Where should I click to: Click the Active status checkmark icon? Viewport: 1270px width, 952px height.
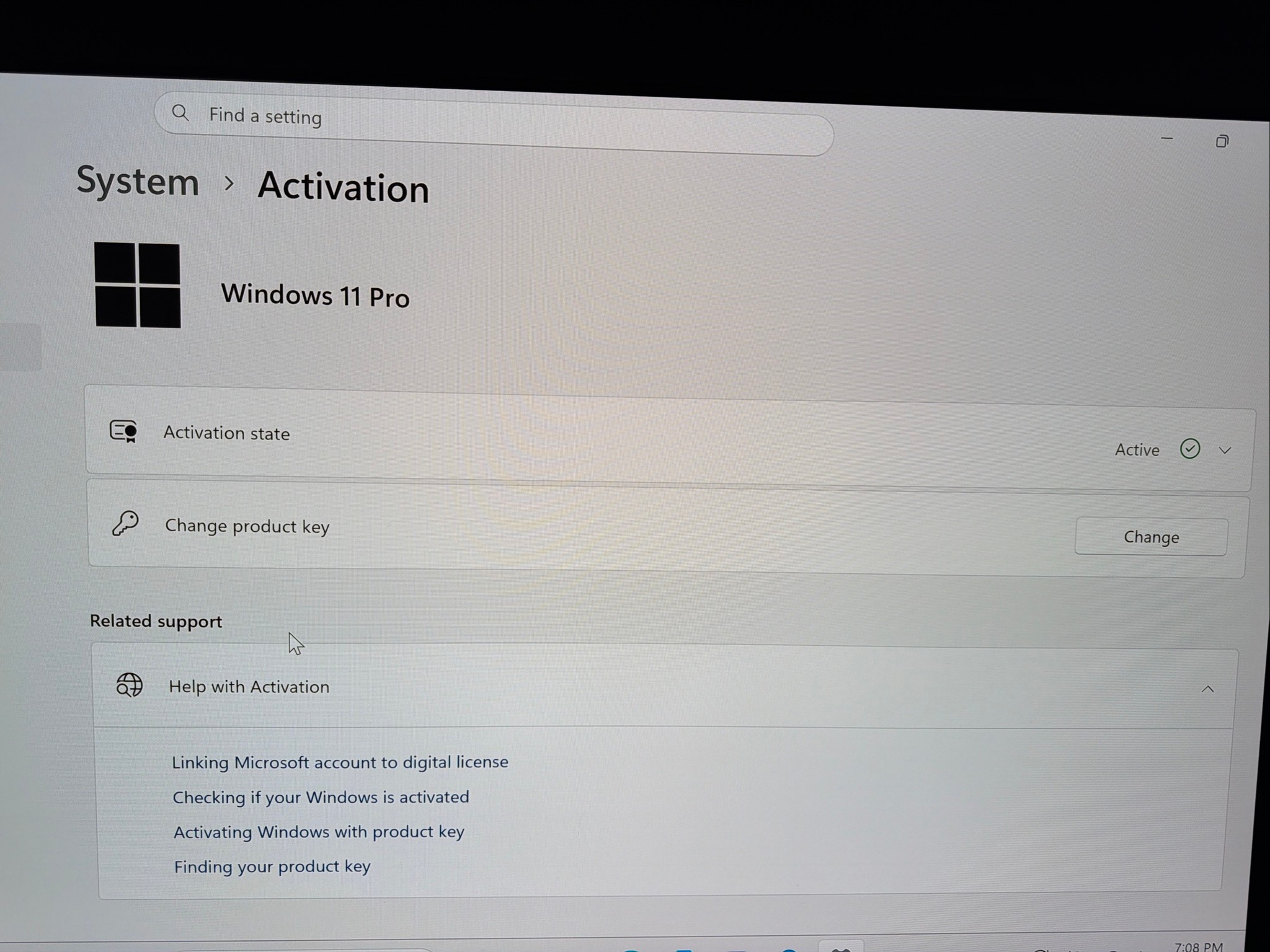1189,448
